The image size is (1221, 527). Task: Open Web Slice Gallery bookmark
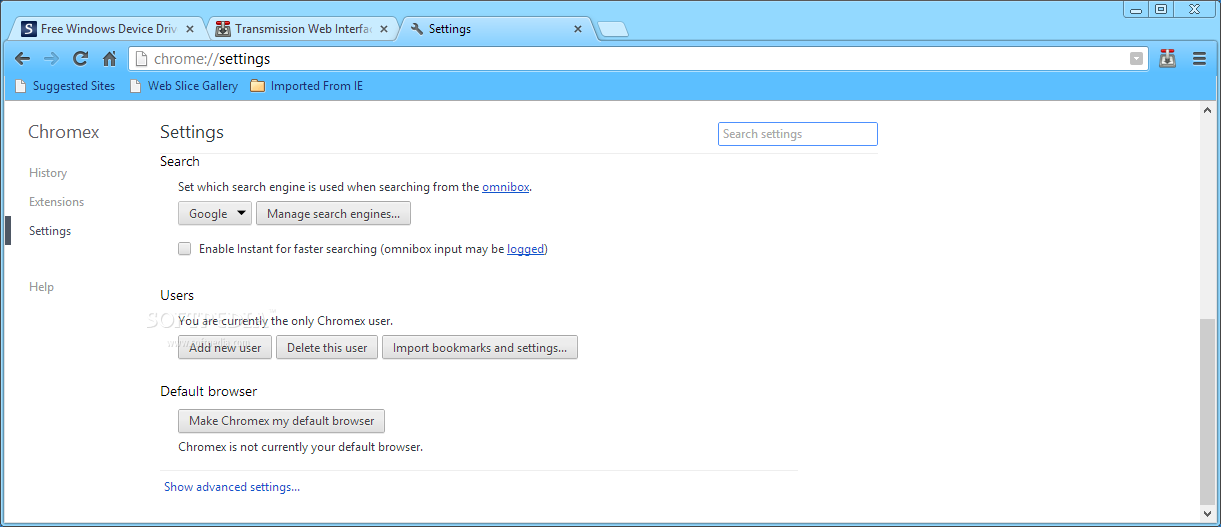pos(184,86)
